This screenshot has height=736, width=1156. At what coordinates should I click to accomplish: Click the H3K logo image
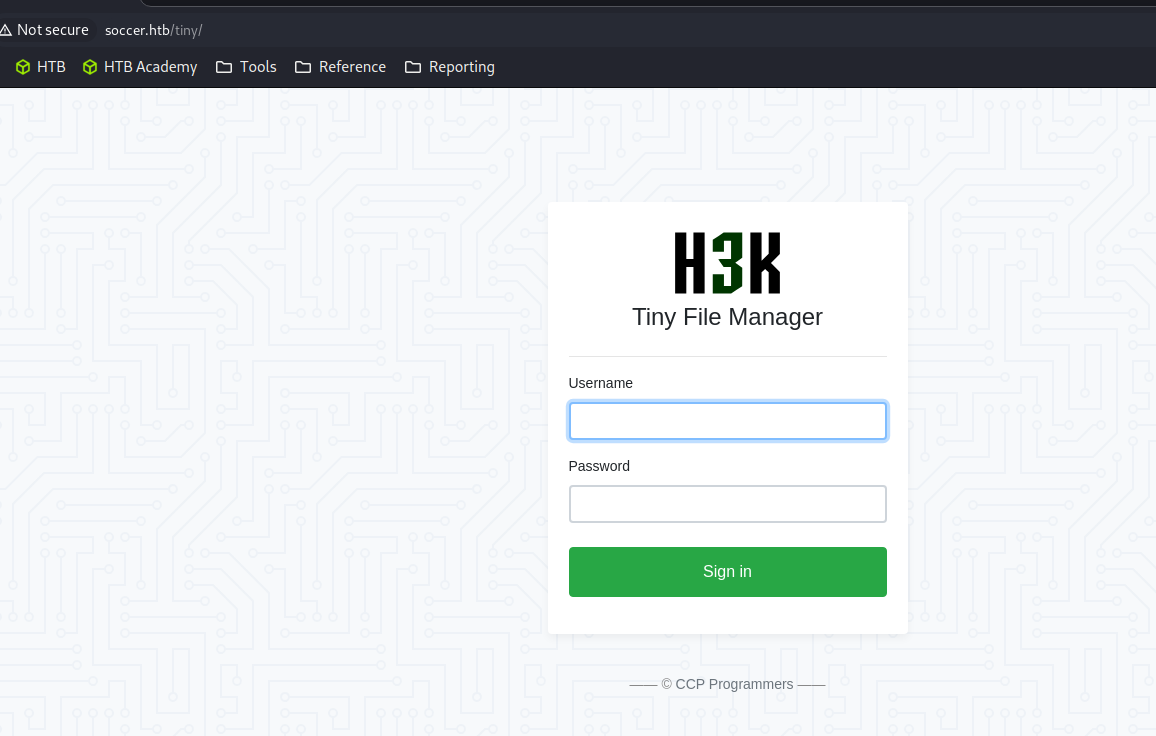coord(727,263)
